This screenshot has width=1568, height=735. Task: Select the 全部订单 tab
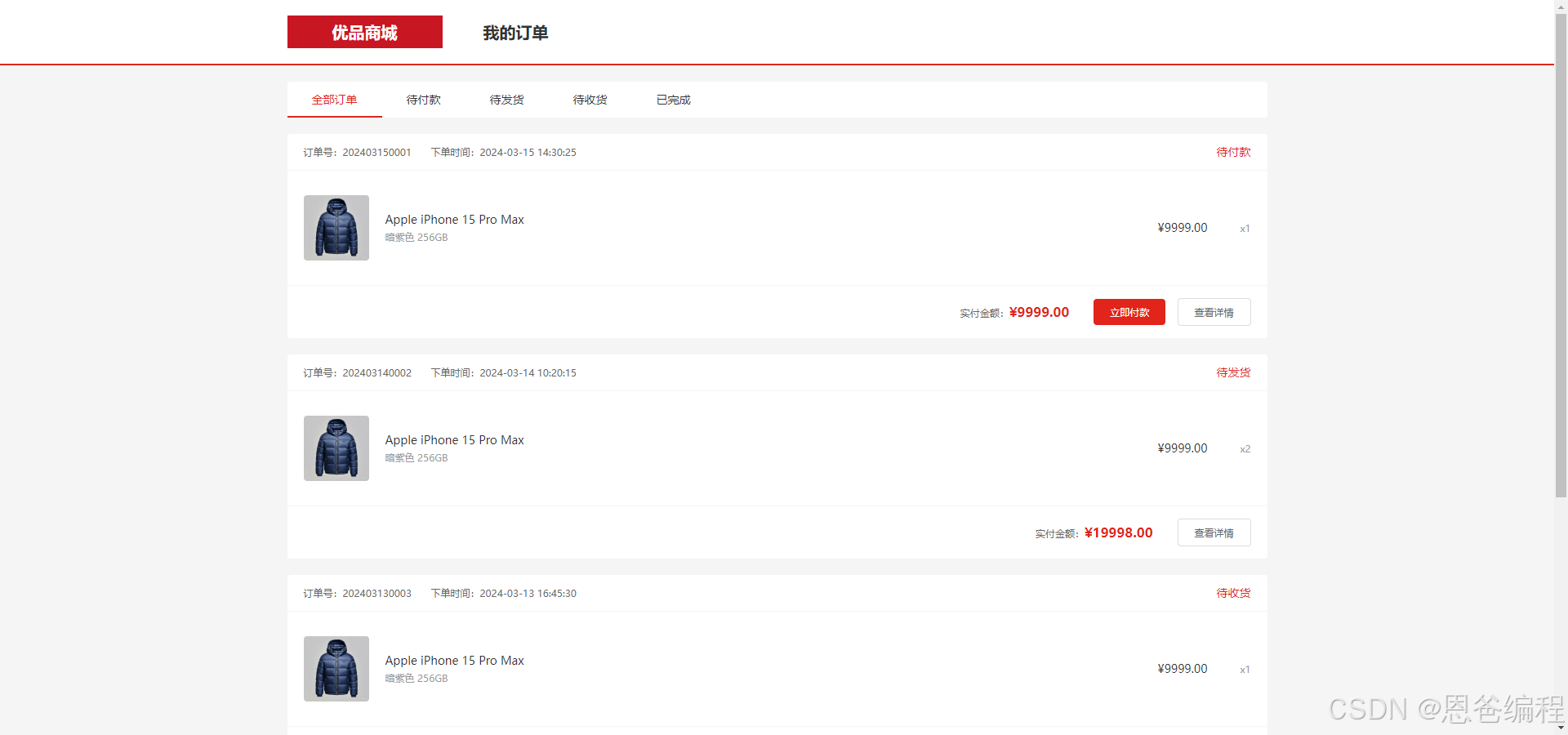tap(335, 100)
